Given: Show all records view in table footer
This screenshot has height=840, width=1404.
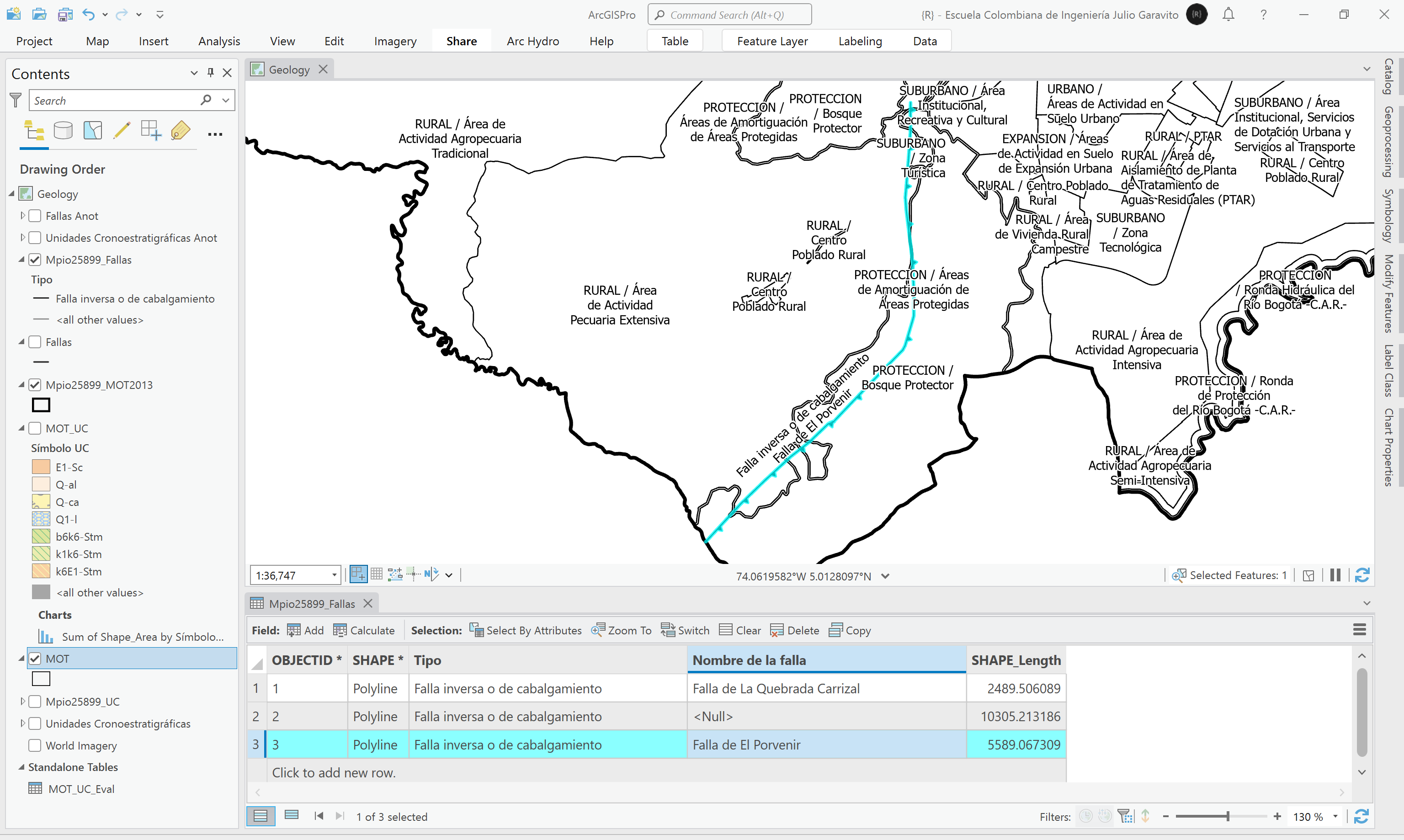Looking at the screenshot, I should click(261, 816).
